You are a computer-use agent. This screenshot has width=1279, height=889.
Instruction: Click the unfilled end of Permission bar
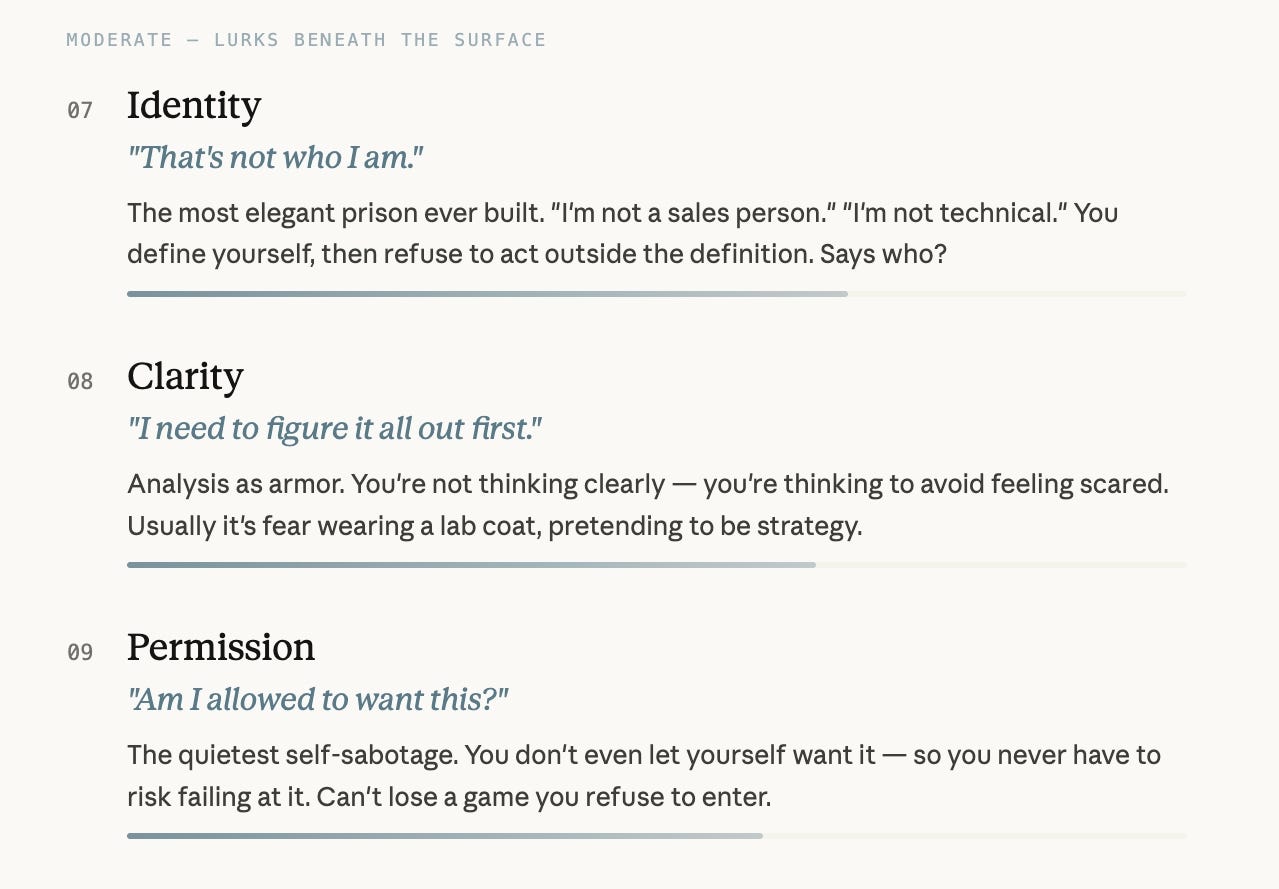tap(975, 836)
